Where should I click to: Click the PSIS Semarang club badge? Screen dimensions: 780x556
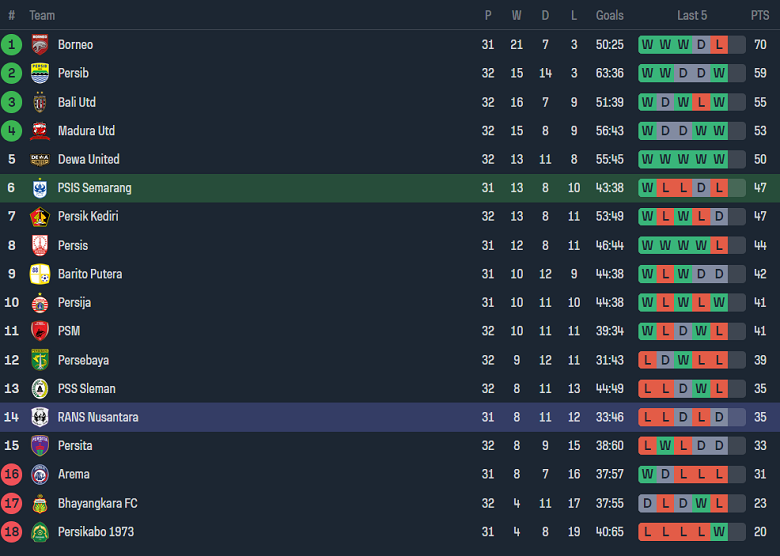40,188
